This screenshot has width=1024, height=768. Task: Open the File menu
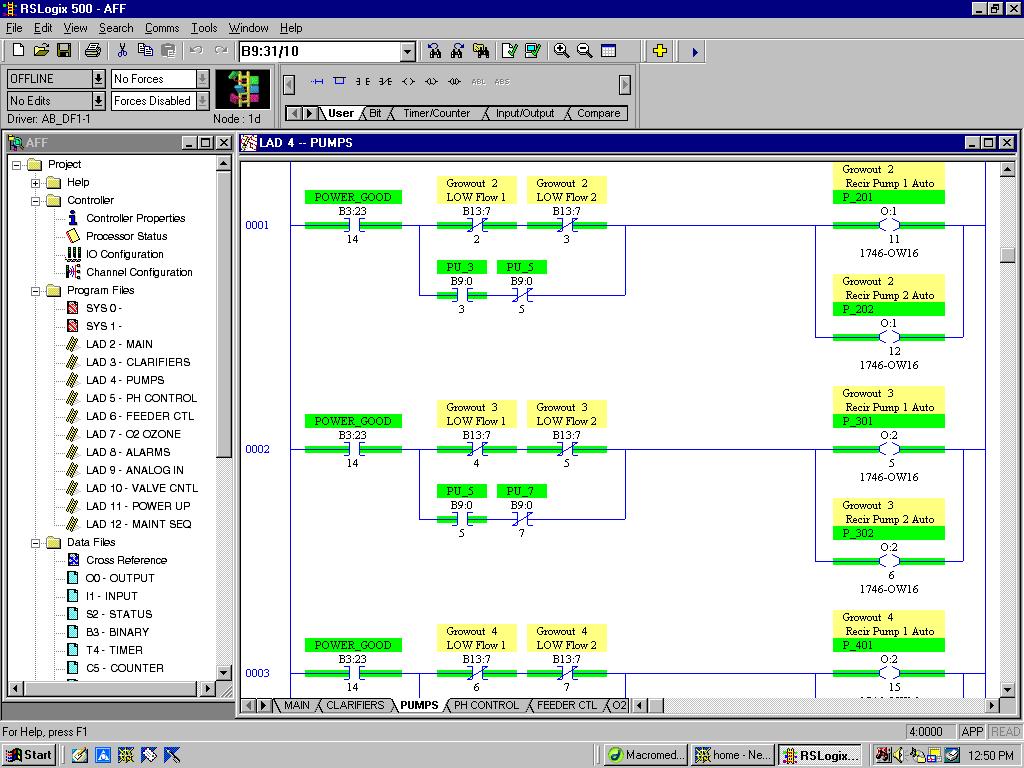point(14,28)
